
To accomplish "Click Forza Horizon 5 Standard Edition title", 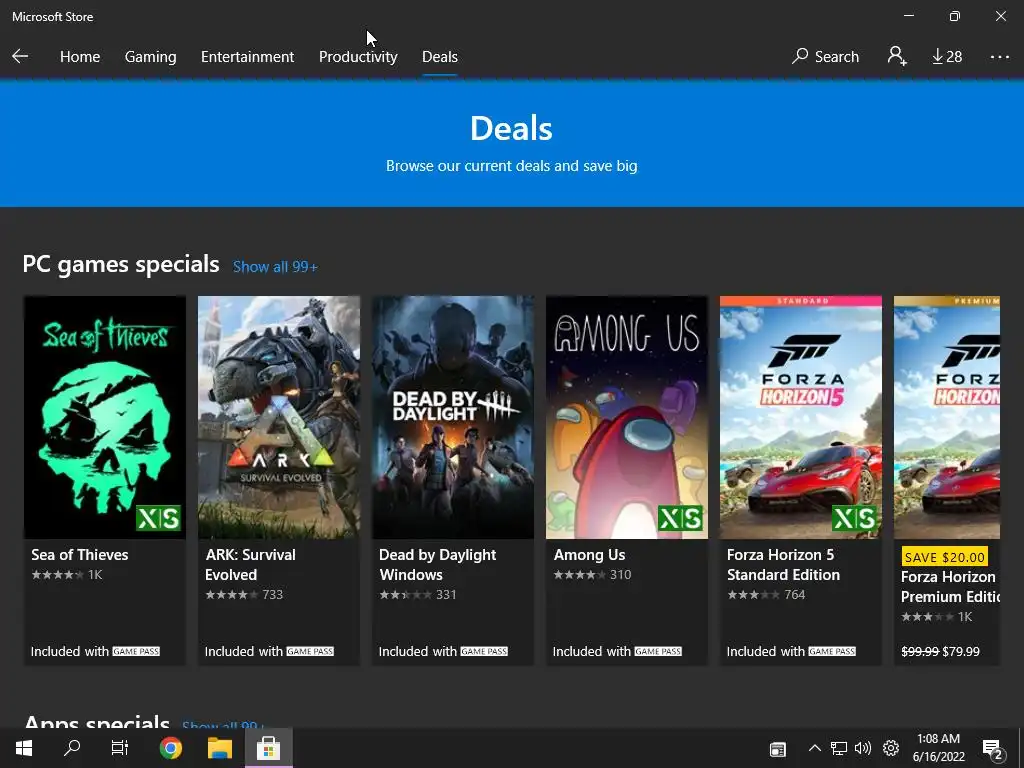I will pyautogui.click(x=783, y=564).
